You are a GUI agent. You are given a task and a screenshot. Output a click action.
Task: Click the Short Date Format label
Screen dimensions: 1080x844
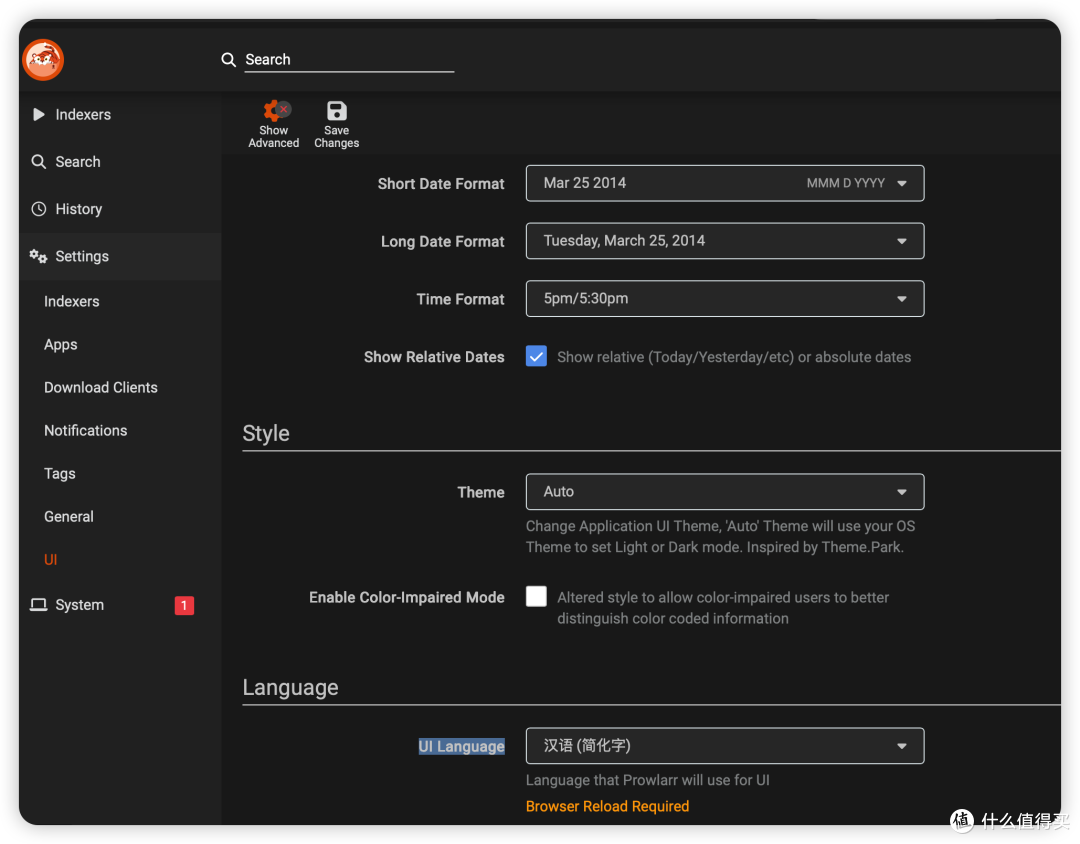441,184
